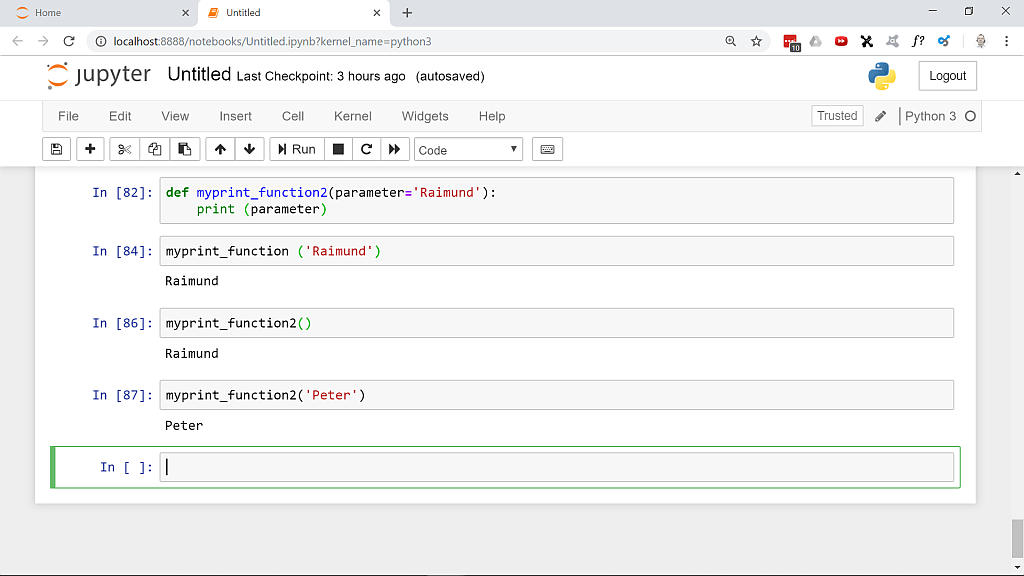The image size is (1024, 576).
Task: Open the Help menu
Action: [492, 116]
